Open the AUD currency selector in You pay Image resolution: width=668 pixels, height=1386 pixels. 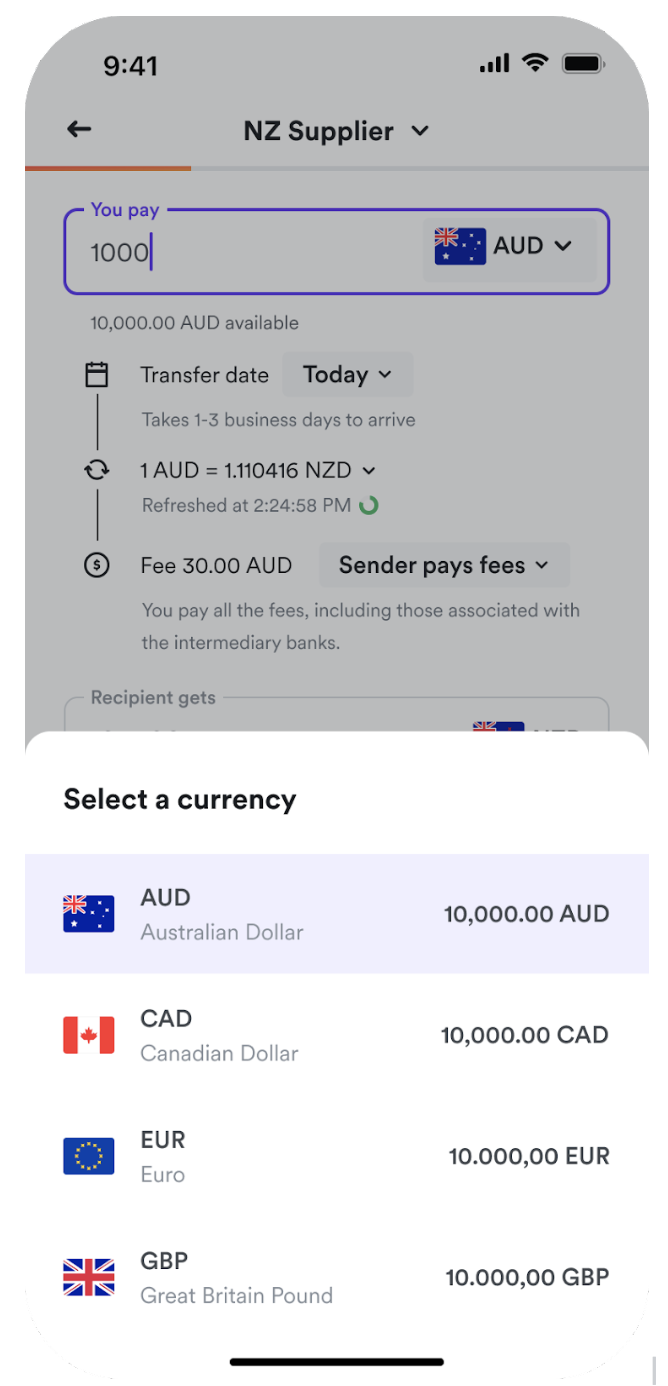[510, 246]
